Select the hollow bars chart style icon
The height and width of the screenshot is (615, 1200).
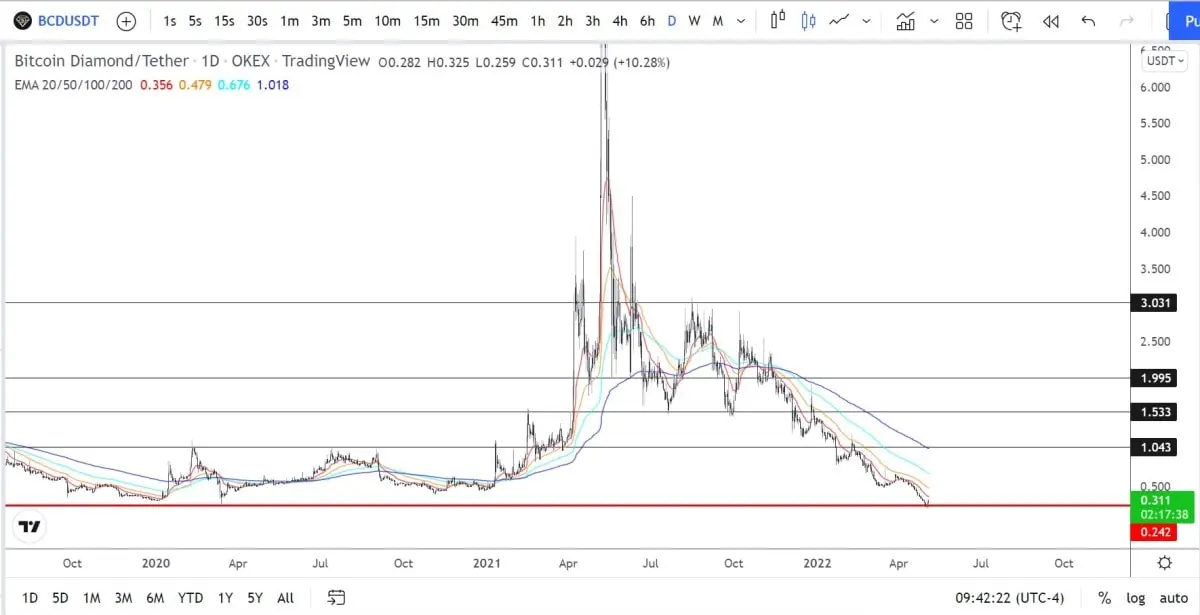(778, 20)
